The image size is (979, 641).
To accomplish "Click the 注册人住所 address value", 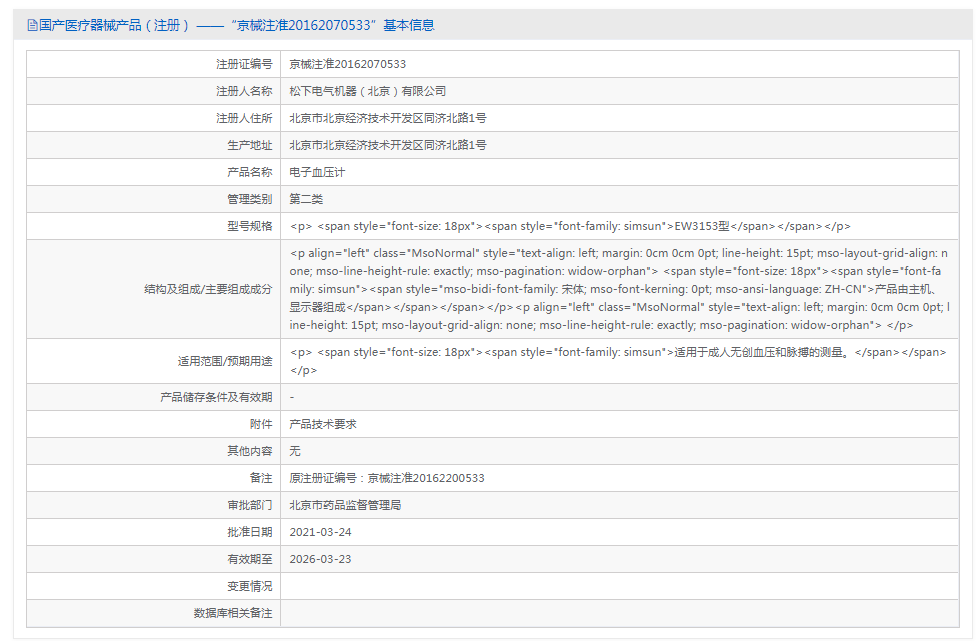I will (x=387, y=118).
